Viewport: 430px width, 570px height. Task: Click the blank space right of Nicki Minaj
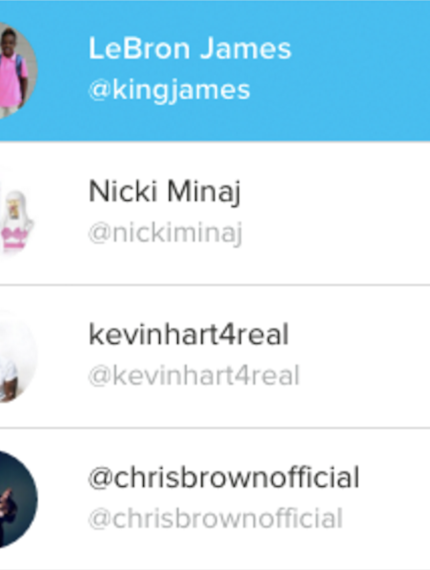[336, 213]
